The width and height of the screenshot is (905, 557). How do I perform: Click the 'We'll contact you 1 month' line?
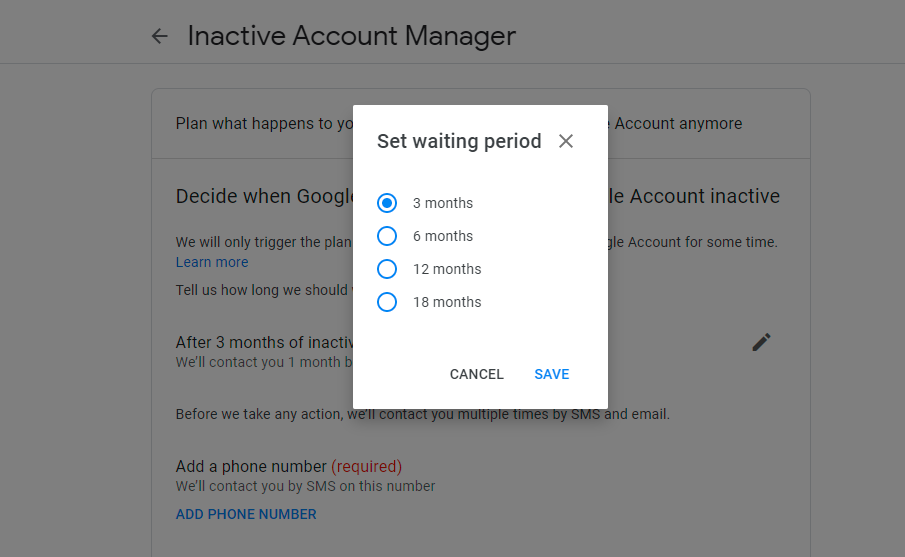pos(264,362)
